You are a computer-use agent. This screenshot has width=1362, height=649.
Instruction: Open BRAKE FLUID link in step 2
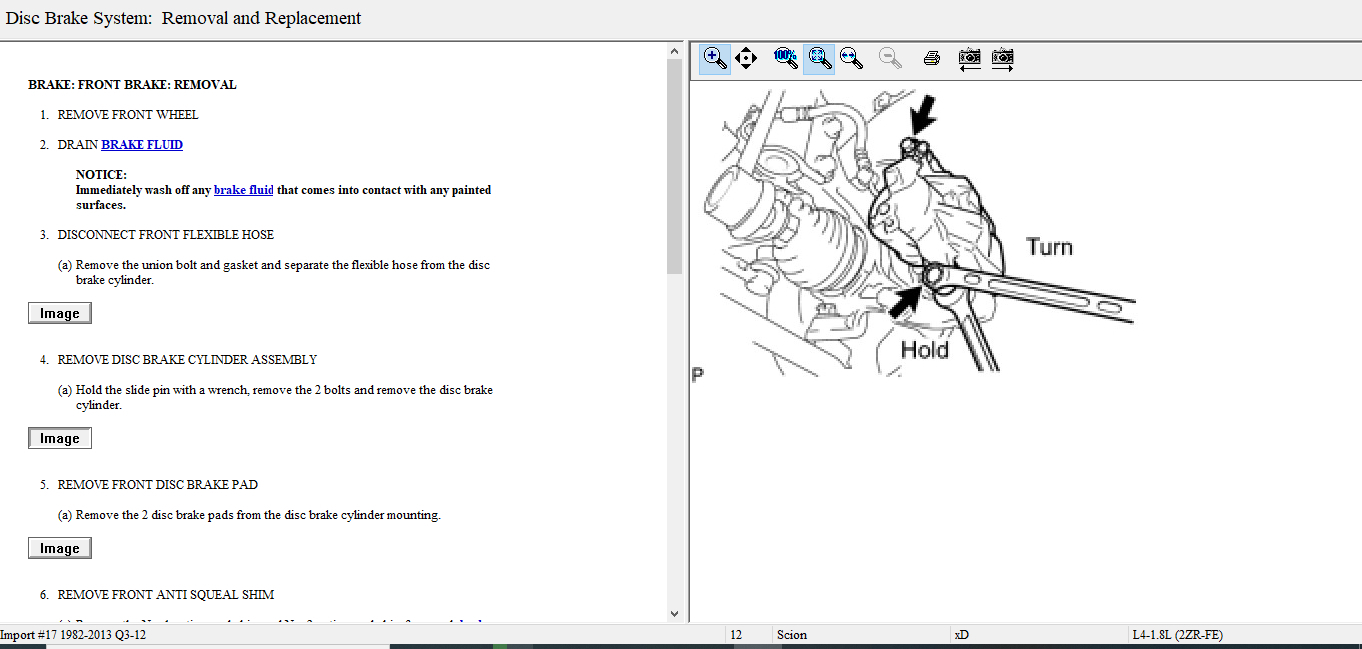142,145
